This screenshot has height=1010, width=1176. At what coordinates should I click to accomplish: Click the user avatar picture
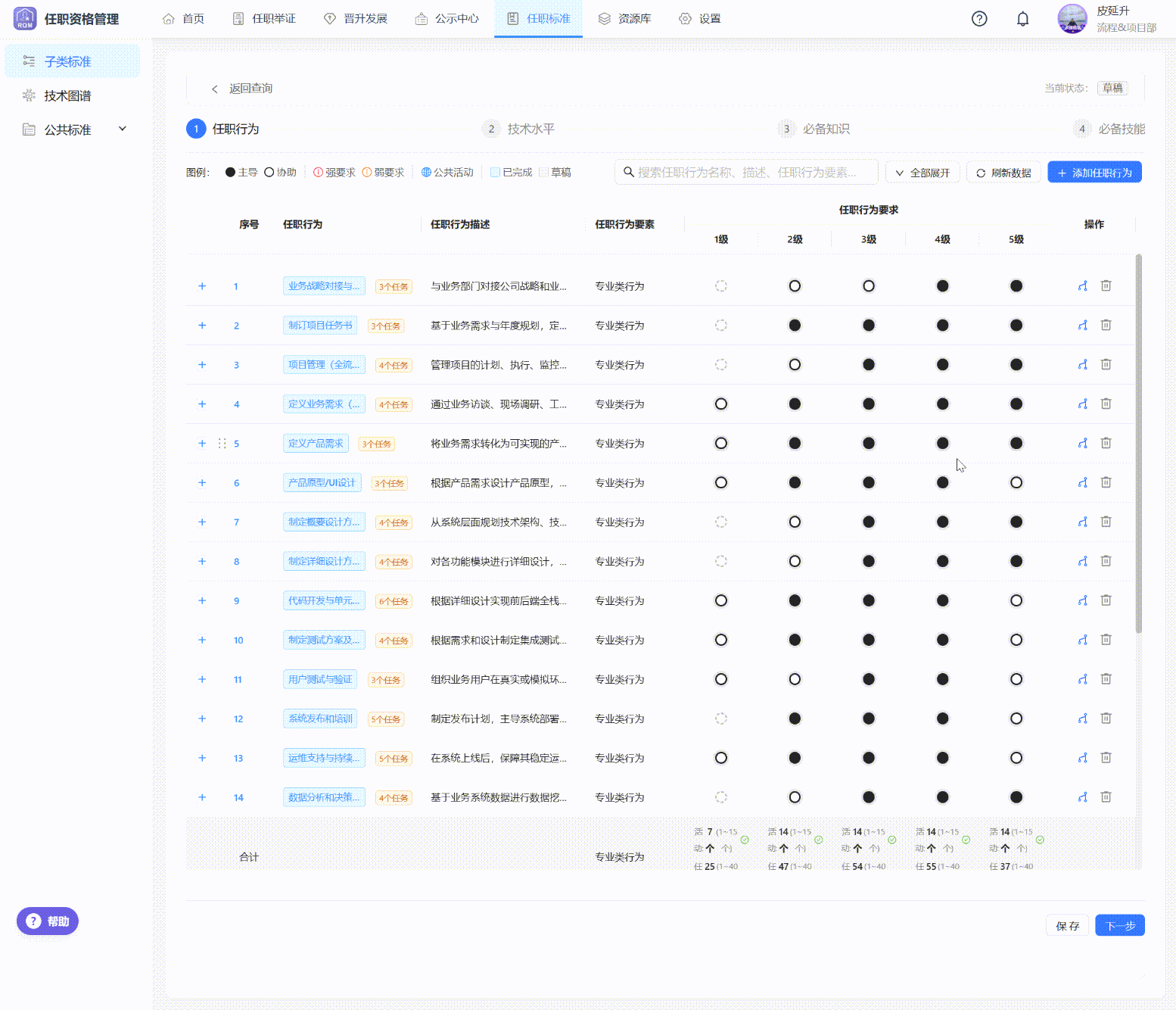click(1072, 19)
